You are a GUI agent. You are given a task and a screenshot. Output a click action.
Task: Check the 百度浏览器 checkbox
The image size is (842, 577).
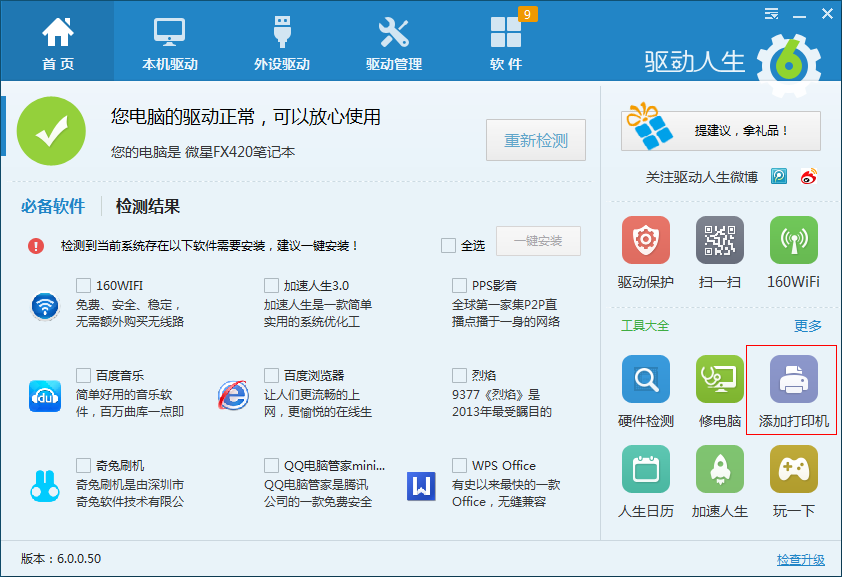(271, 375)
